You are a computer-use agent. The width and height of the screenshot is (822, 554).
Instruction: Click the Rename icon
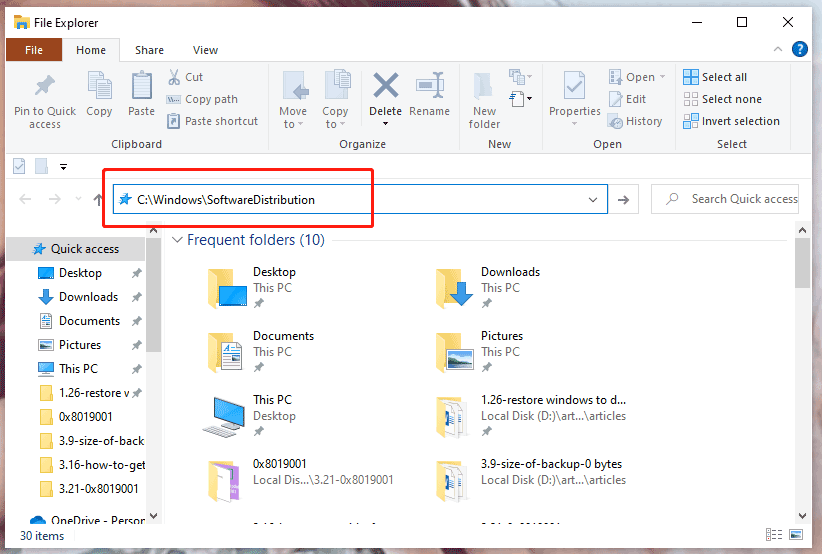click(x=429, y=85)
